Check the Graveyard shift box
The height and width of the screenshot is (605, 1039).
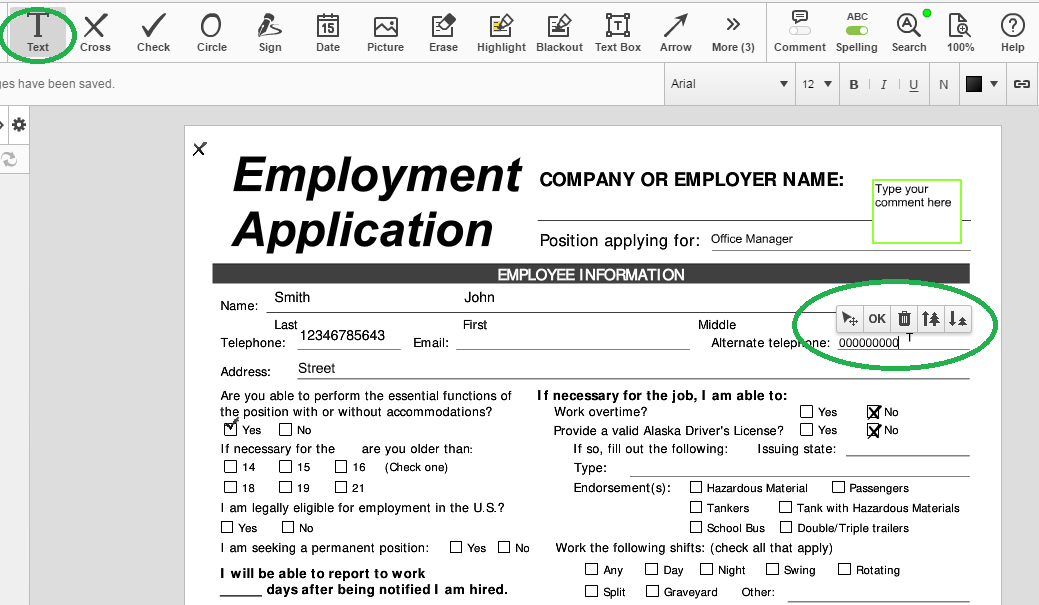653,590
